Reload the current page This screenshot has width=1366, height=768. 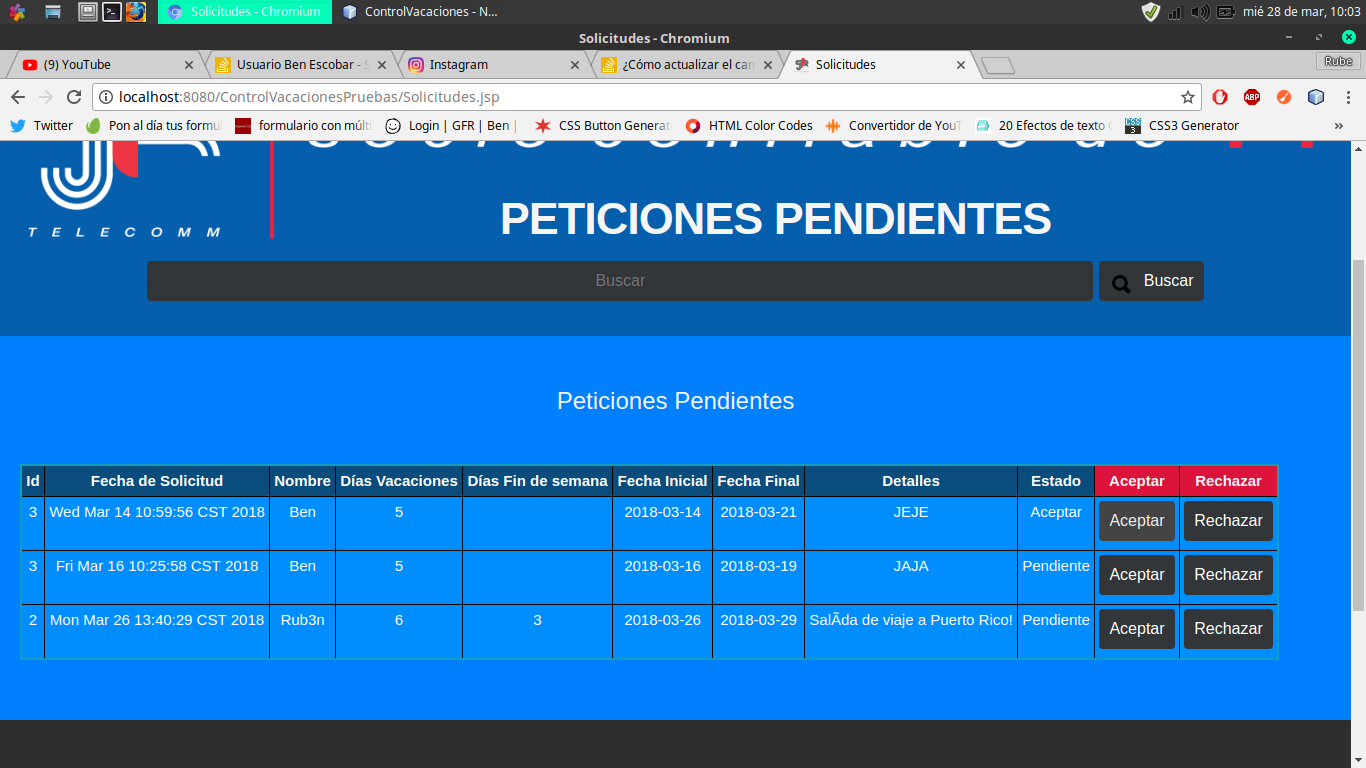click(73, 97)
